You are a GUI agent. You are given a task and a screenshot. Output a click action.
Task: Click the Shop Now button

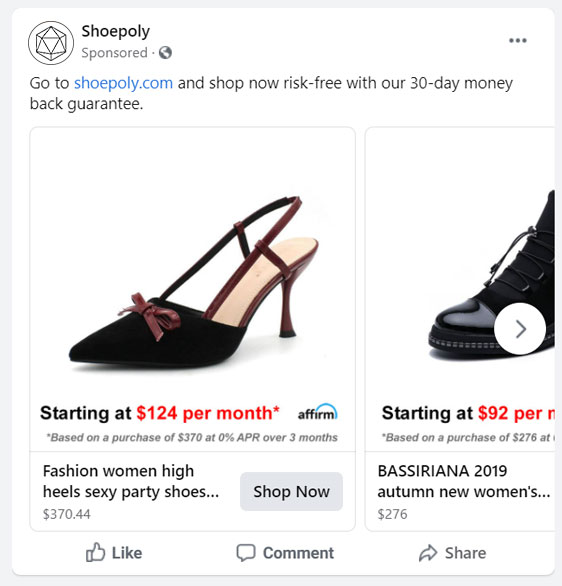(291, 491)
